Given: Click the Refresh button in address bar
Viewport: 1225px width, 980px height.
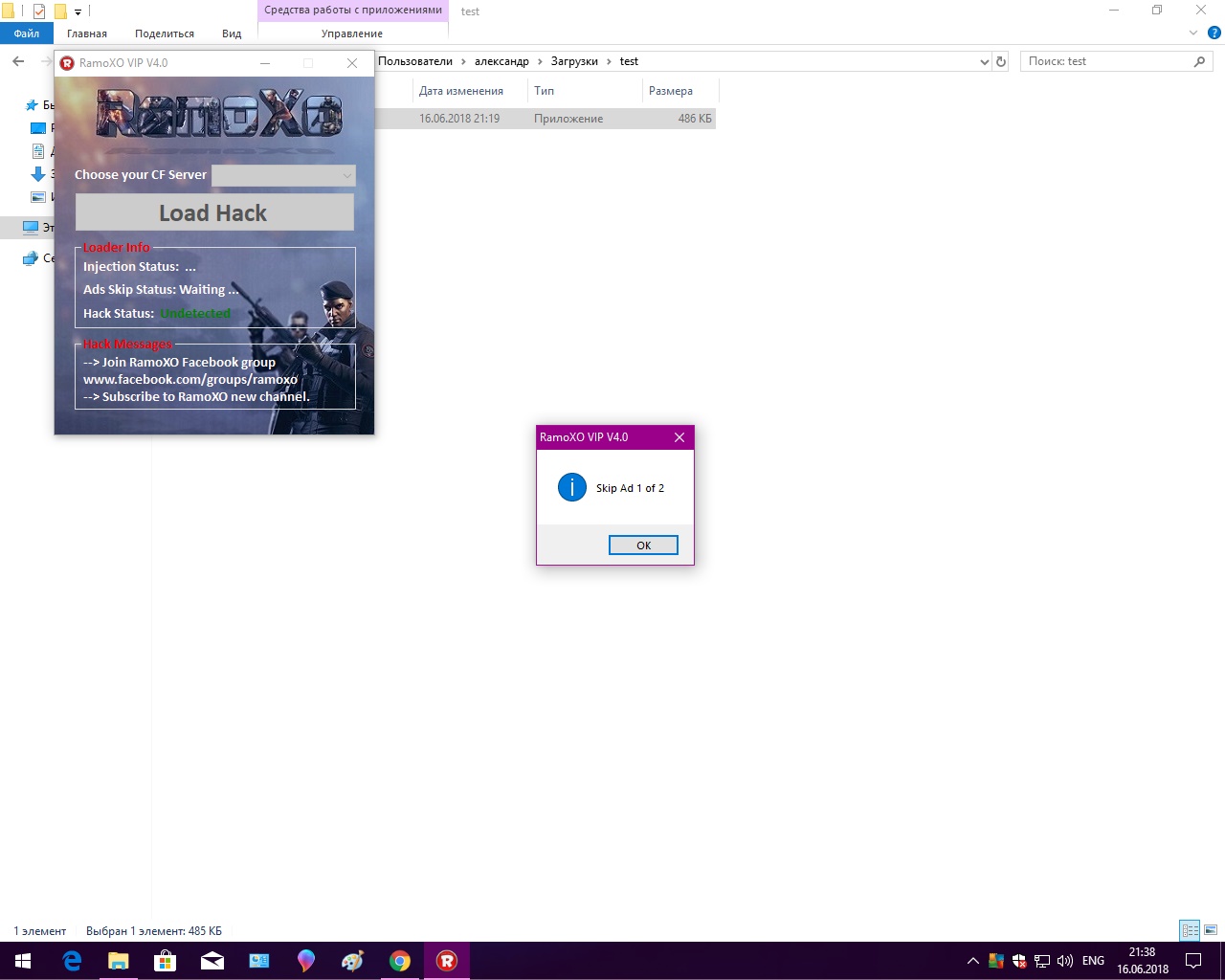Looking at the screenshot, I should tap(1001, 62).
